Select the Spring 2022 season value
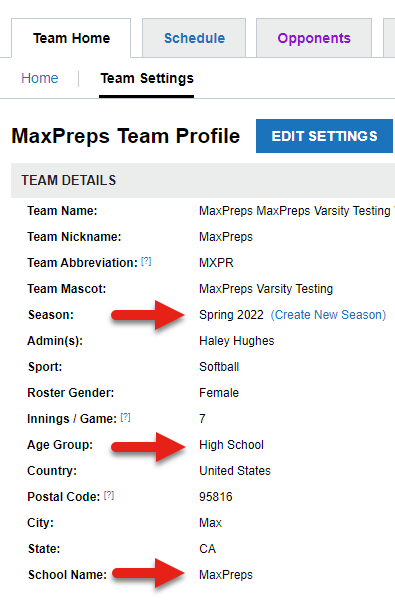Viewport: 395px width, 602px height. pos(231,315)
